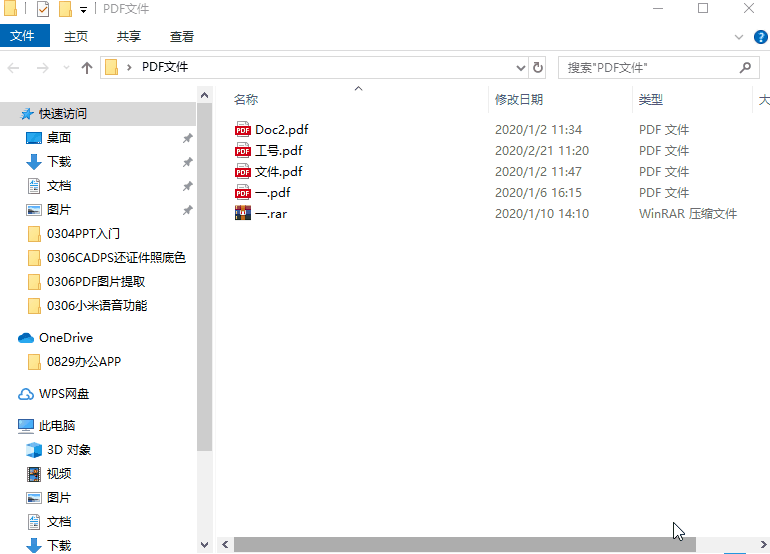Open 文档 under 此电脑
The width and height of the screenshot is (770, 554).
(x=59, y=522)
